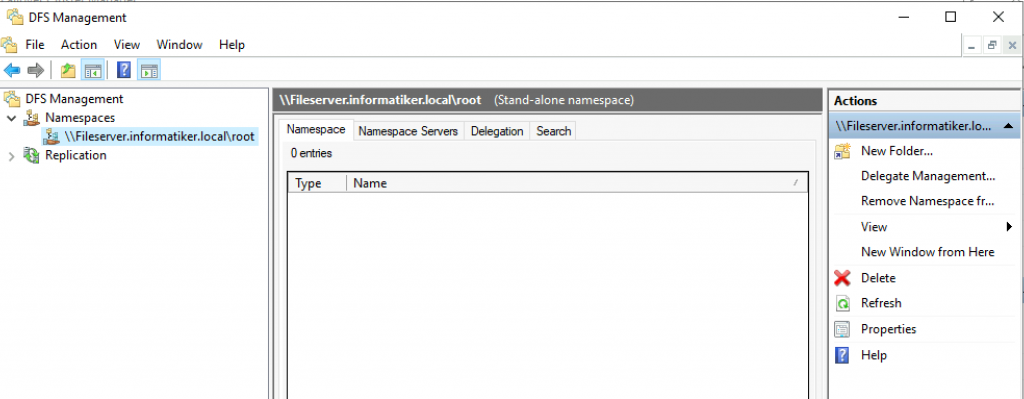
Task: Open Properties in Actions pane
Action: point(888,329)
